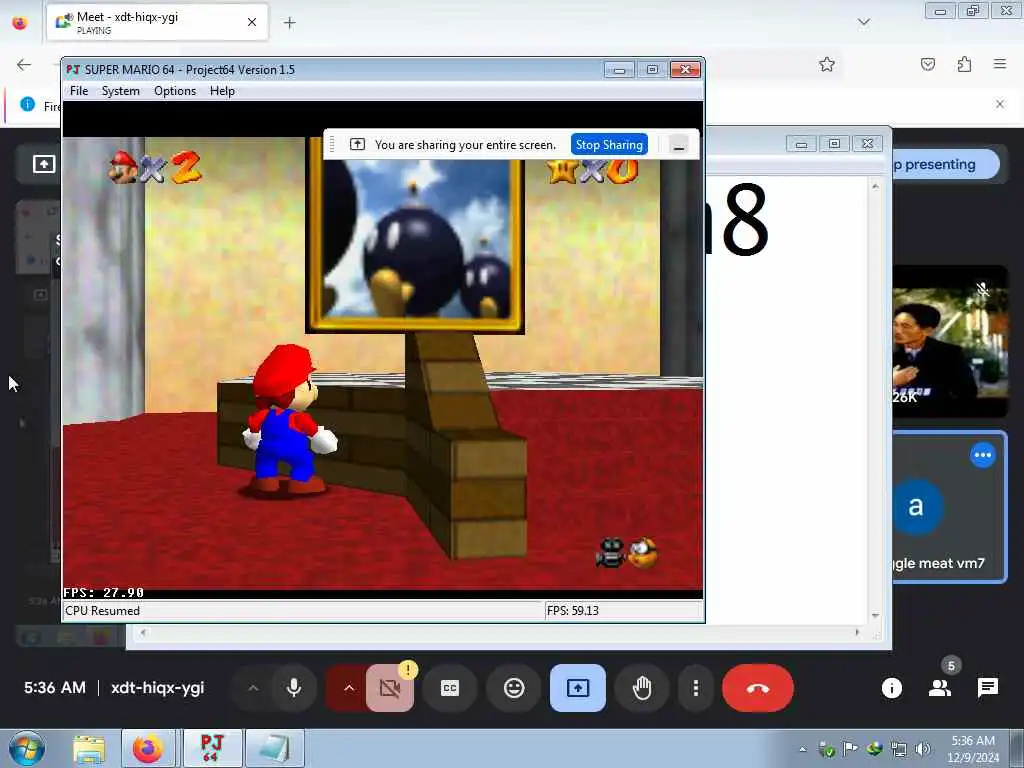Open meeting details info icon
Viewport: 1024px width, 768px height.
point(891,688)
